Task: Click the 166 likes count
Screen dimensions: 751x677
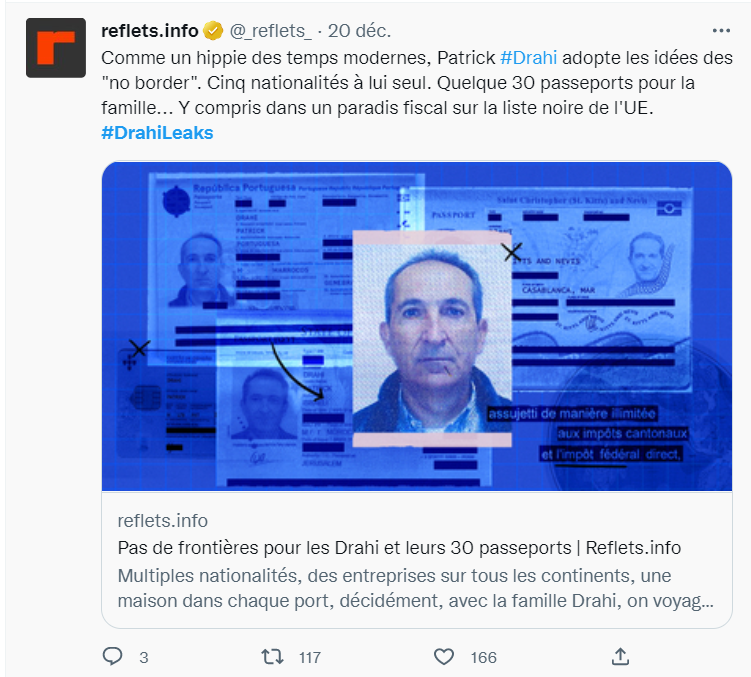Action: tap(483, 657)
